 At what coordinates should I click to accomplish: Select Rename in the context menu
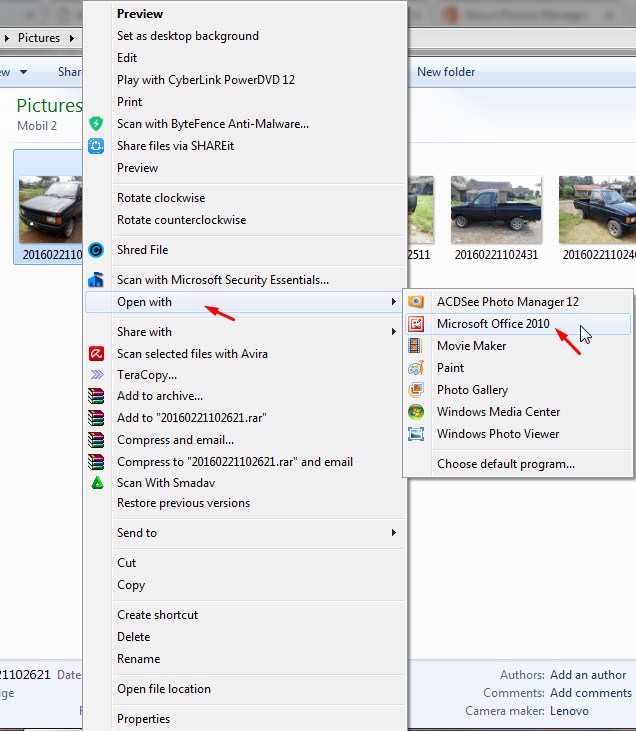[x=138, y=659]
